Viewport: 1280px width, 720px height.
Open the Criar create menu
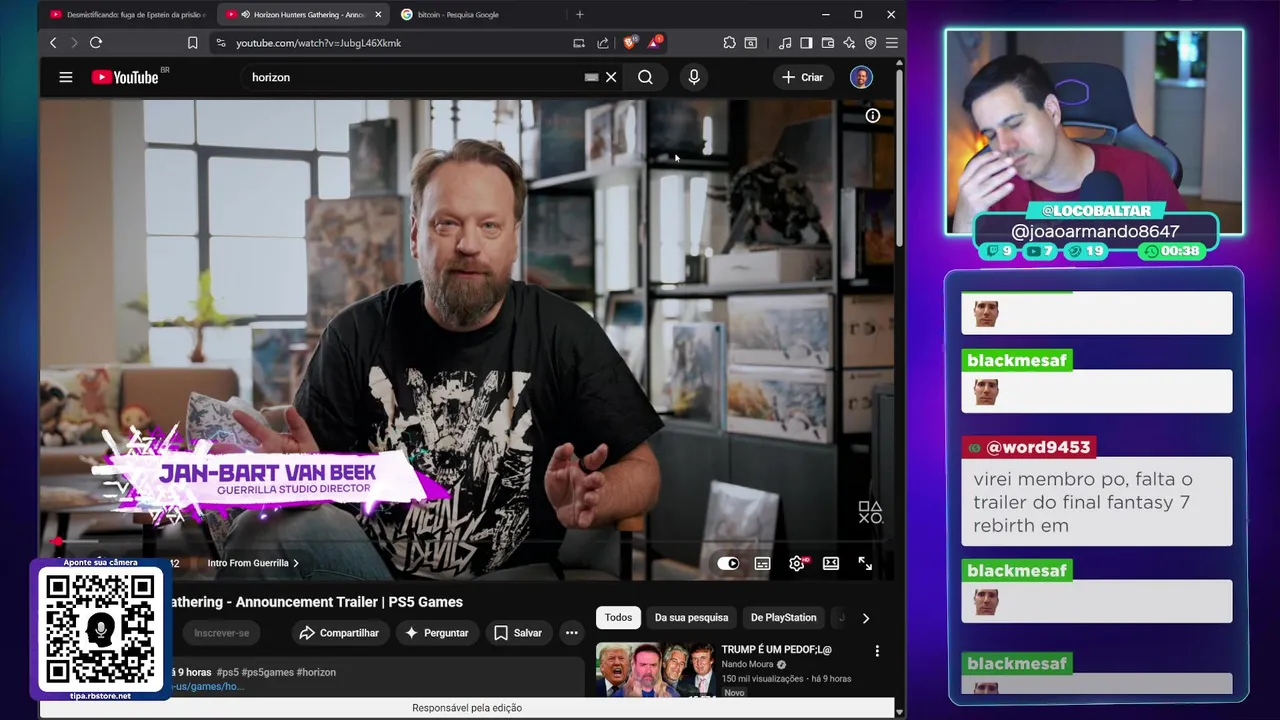803,77
